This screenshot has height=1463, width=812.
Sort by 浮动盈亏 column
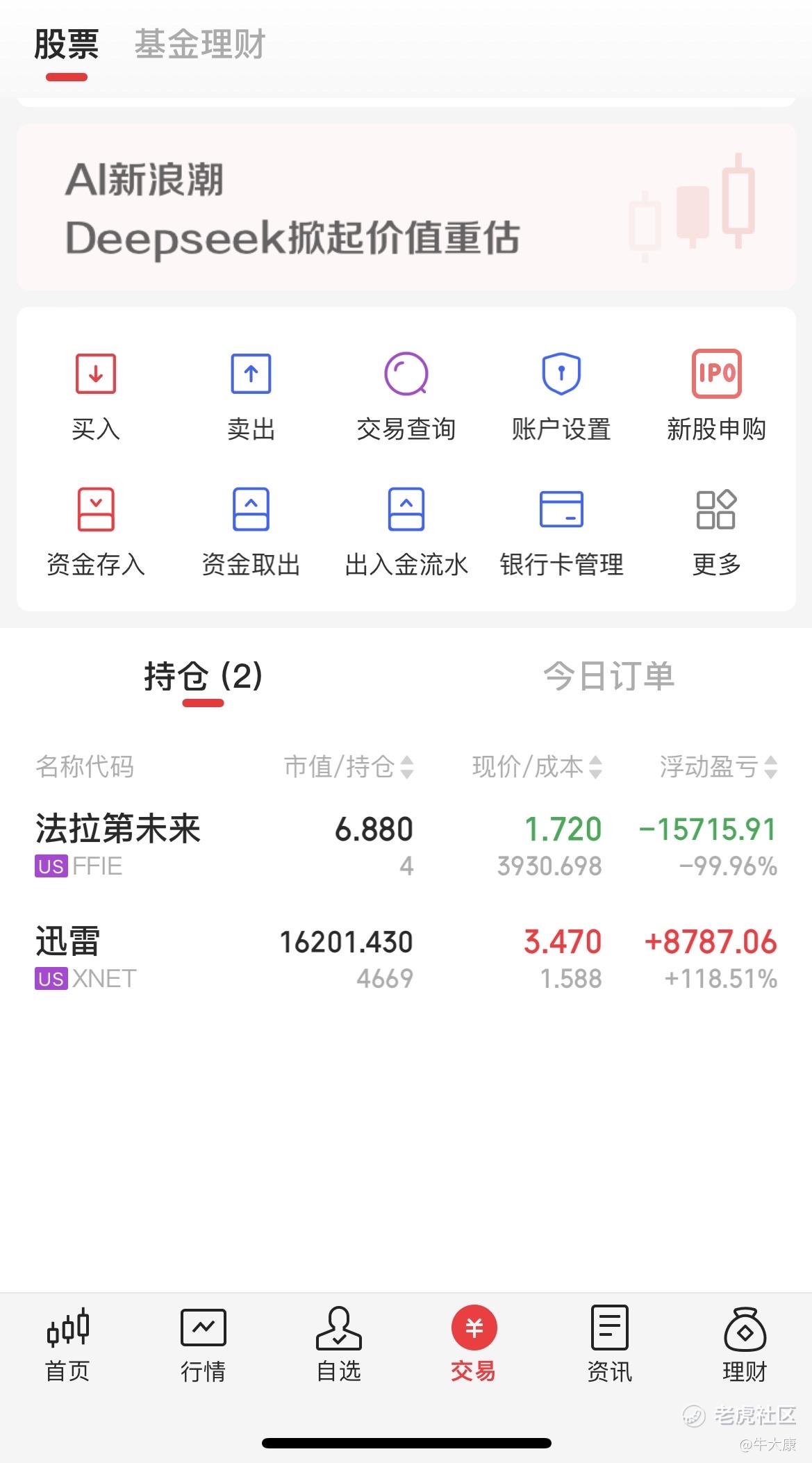[719, 767]
